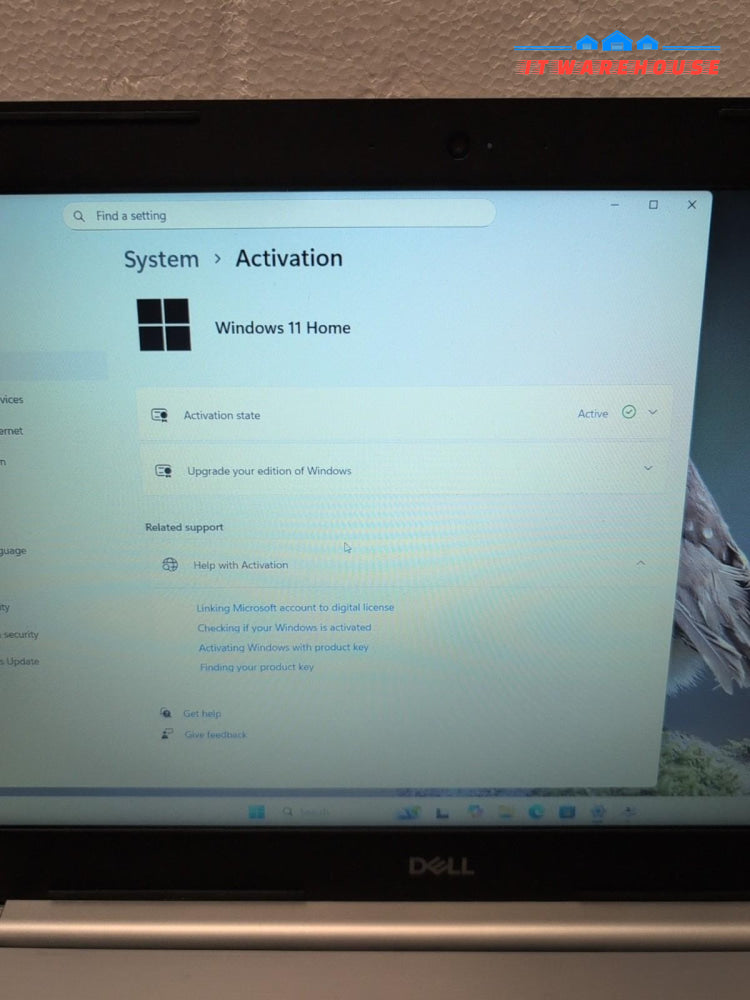Click the Give feedback link
Screen dimensions: 750x1000
[x=216, y=735]
